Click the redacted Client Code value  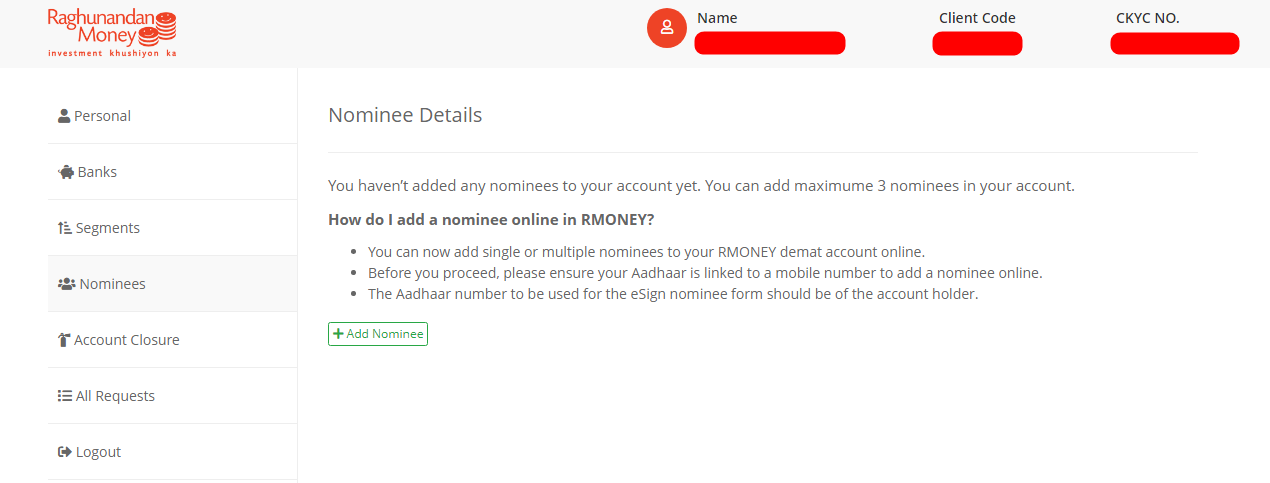(977, 43)
